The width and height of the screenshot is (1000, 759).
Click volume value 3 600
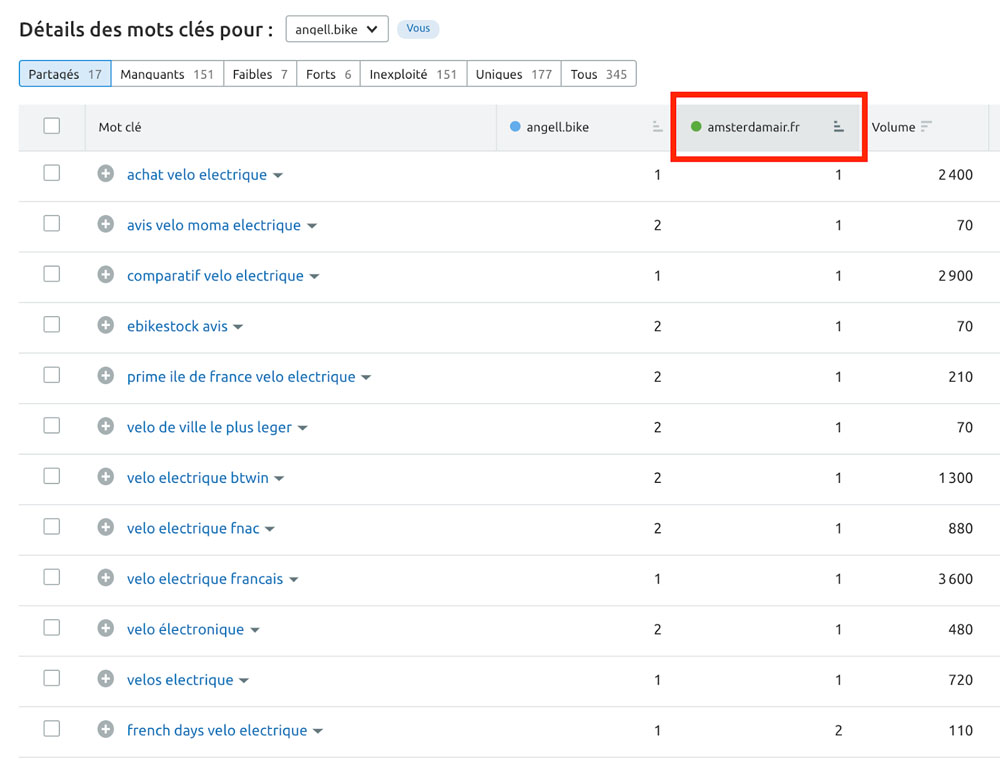(955, 578)
